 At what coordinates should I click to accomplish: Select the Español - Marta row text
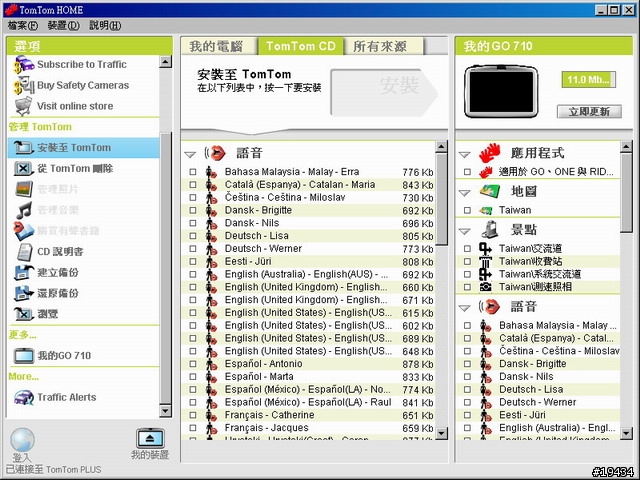tap(259, 376)
